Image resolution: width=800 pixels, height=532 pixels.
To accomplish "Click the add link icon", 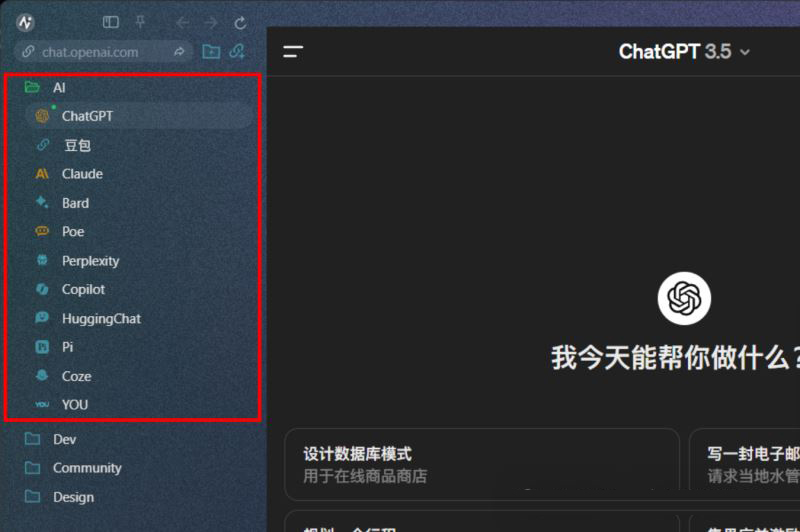I will (237, 51).
